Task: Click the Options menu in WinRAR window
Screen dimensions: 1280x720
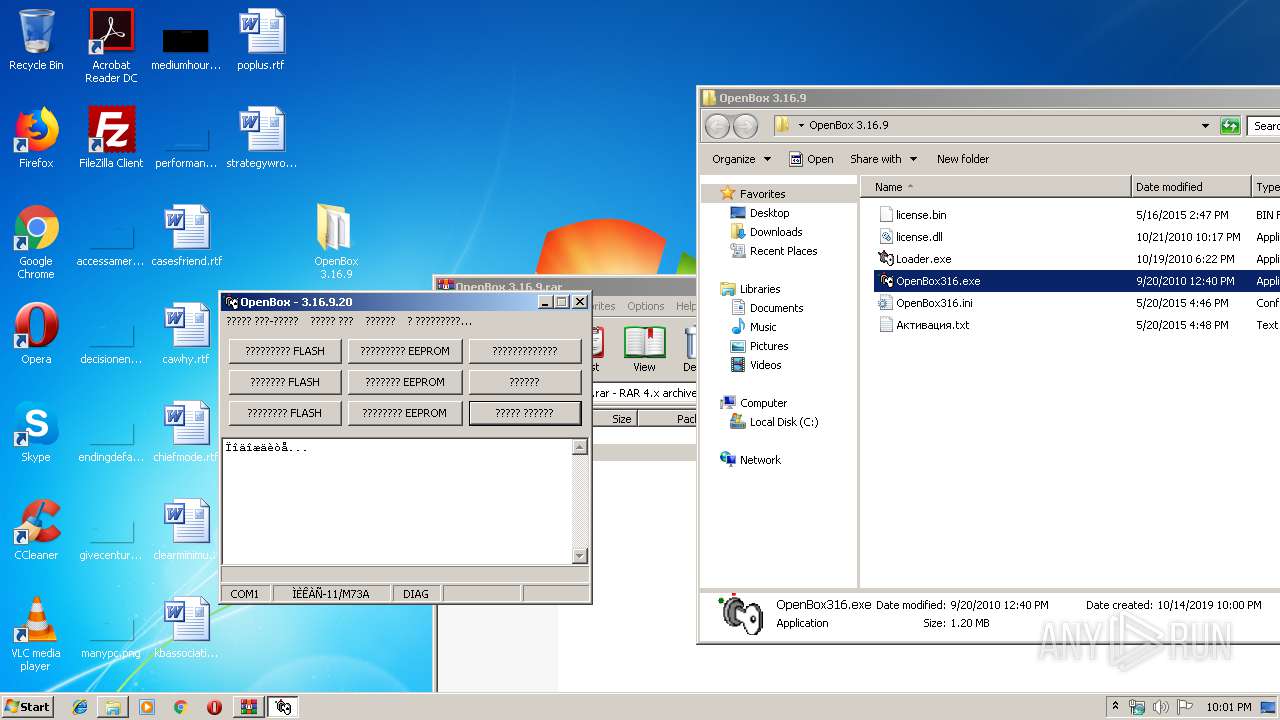Action: [x=645, y=306]
